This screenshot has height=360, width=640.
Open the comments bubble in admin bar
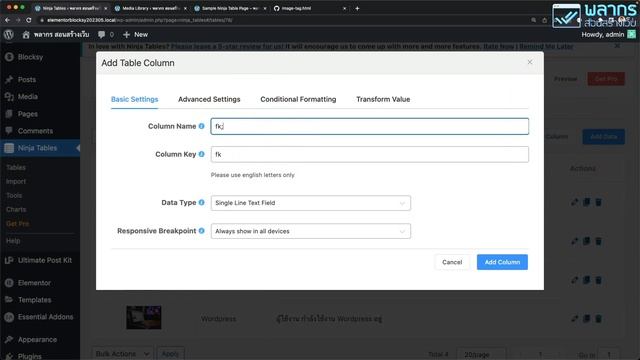click(101, 35)
